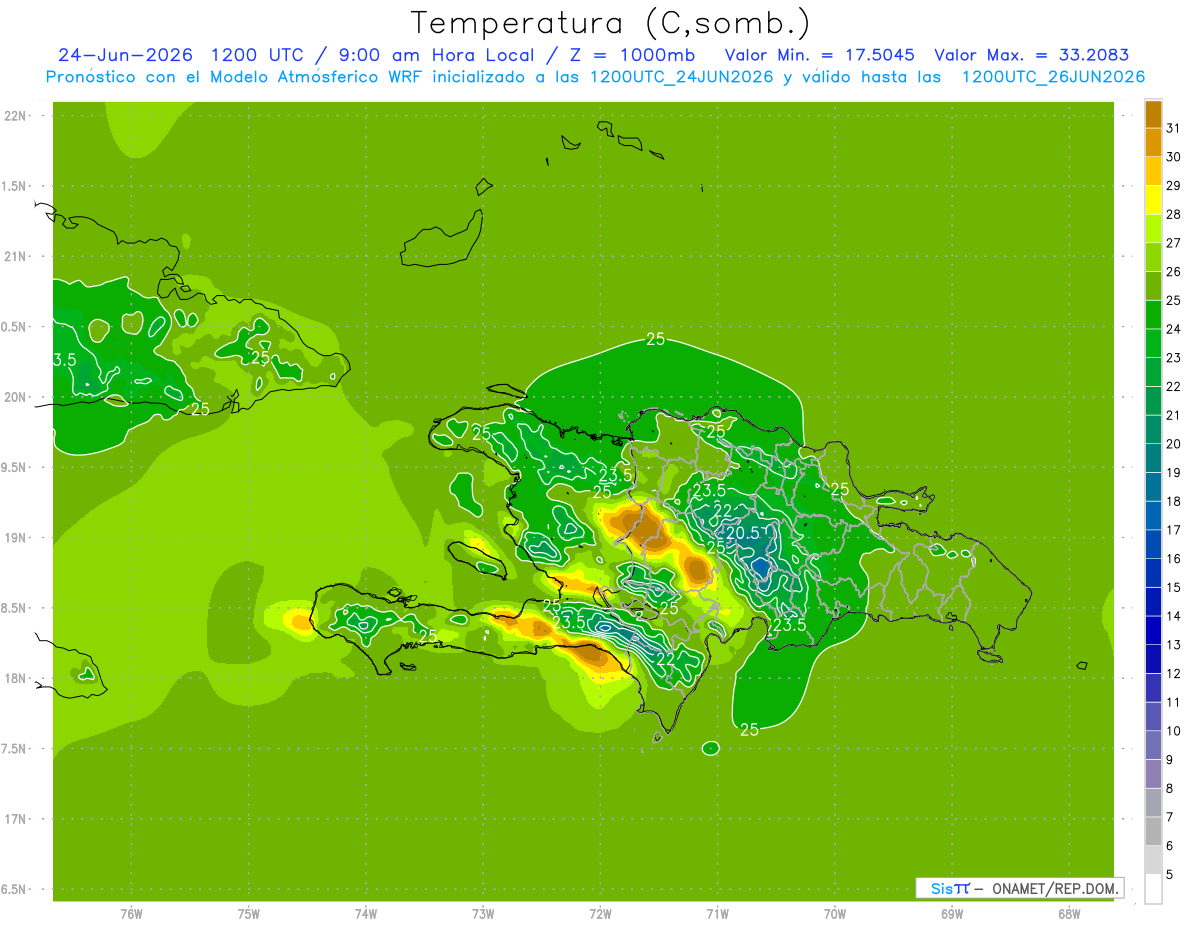The width and height of the screenshot is (1200, 927).
Task: Select the "Z = 1000mb" level text
Action: (x=632, y=55)
